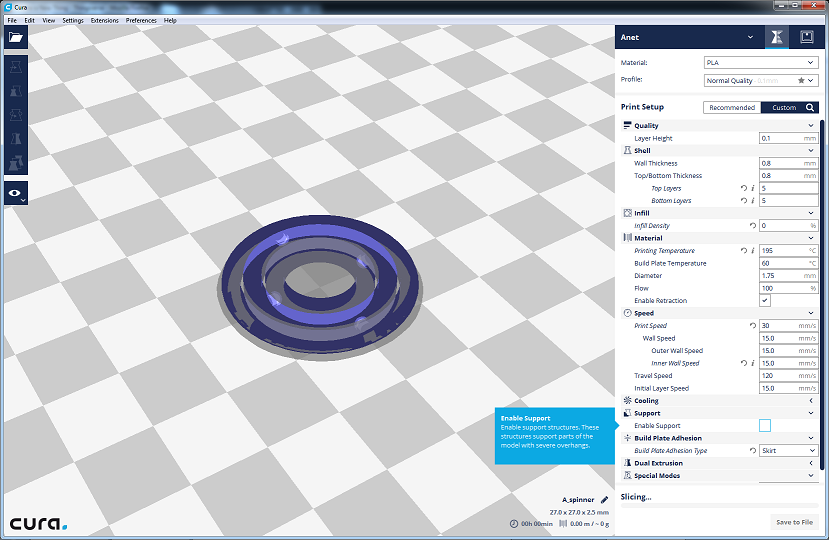This screenshot has height=540, width=829.
Task: Open the Edit menu
Action: point(30,20)
